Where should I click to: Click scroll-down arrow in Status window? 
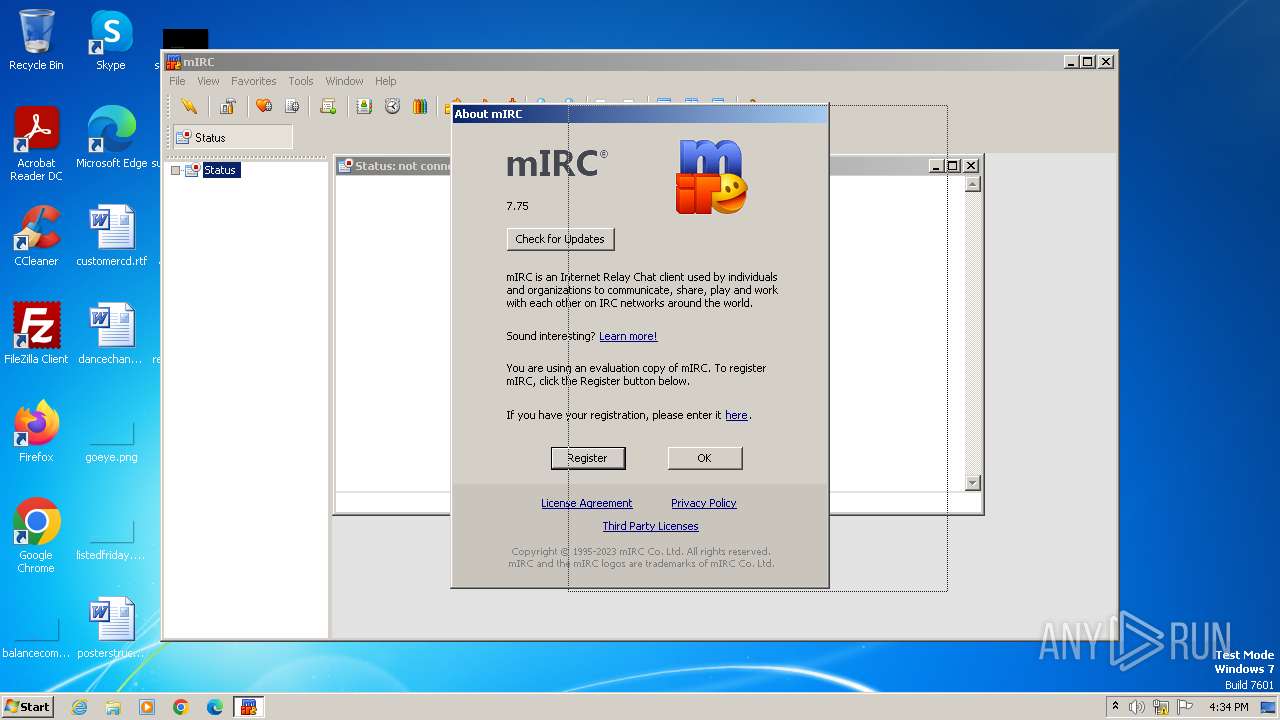pos(973,483)
